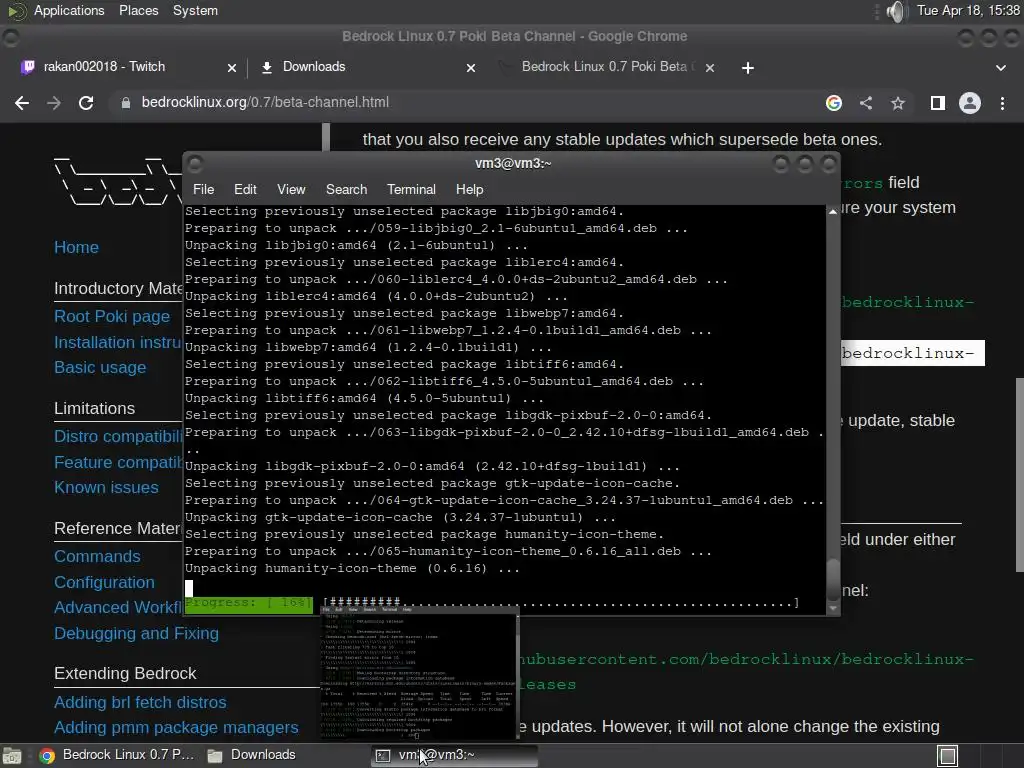Click workspace switcher in bottom panel
The image size is (1024, 768).
[x=948, y=756]
